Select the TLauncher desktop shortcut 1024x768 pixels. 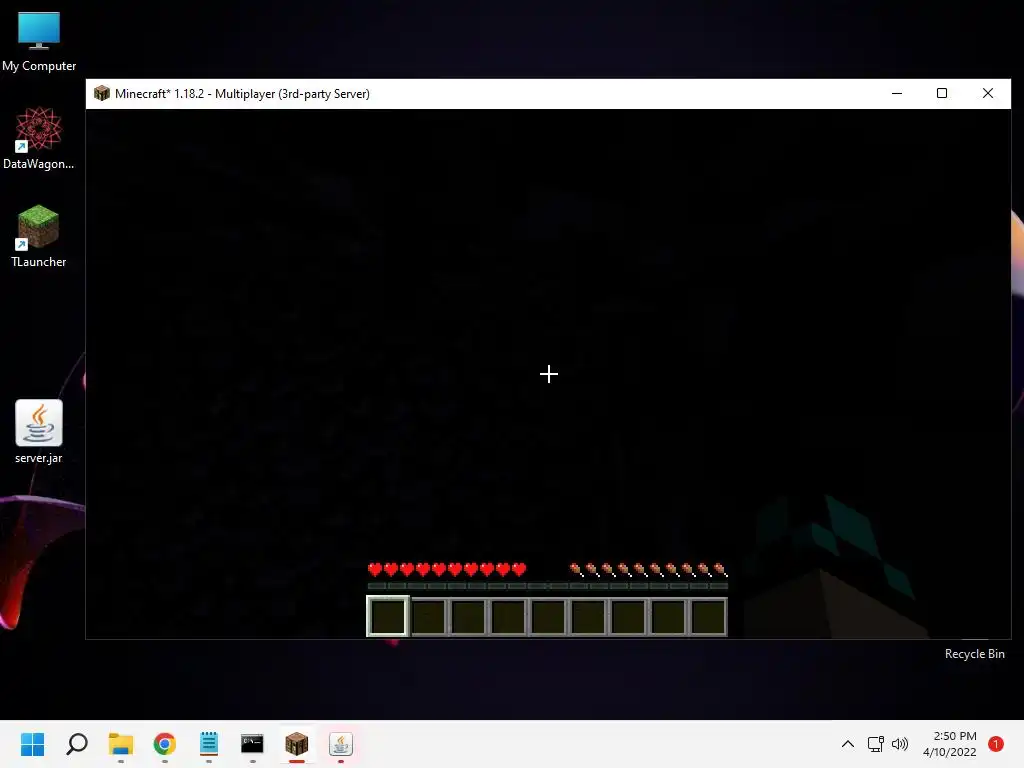39,236
